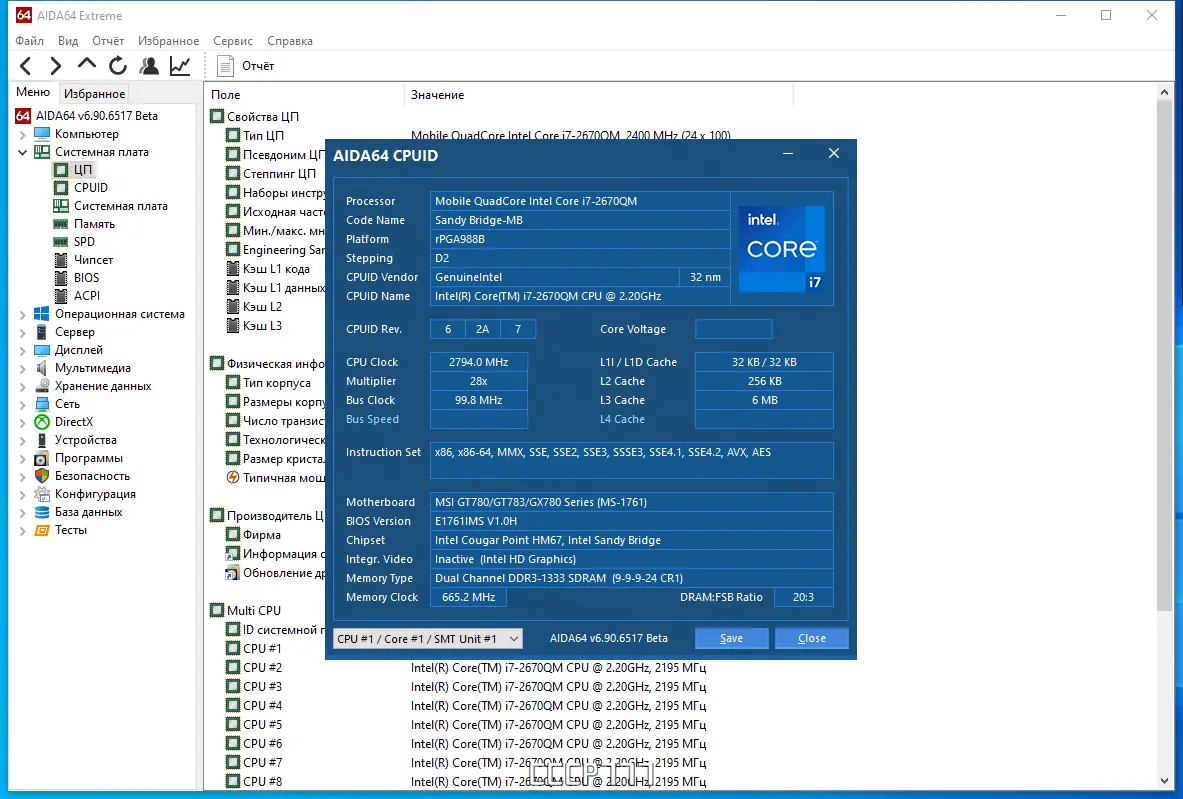Select the CPUID item in the tree

[x=90, y=188]
